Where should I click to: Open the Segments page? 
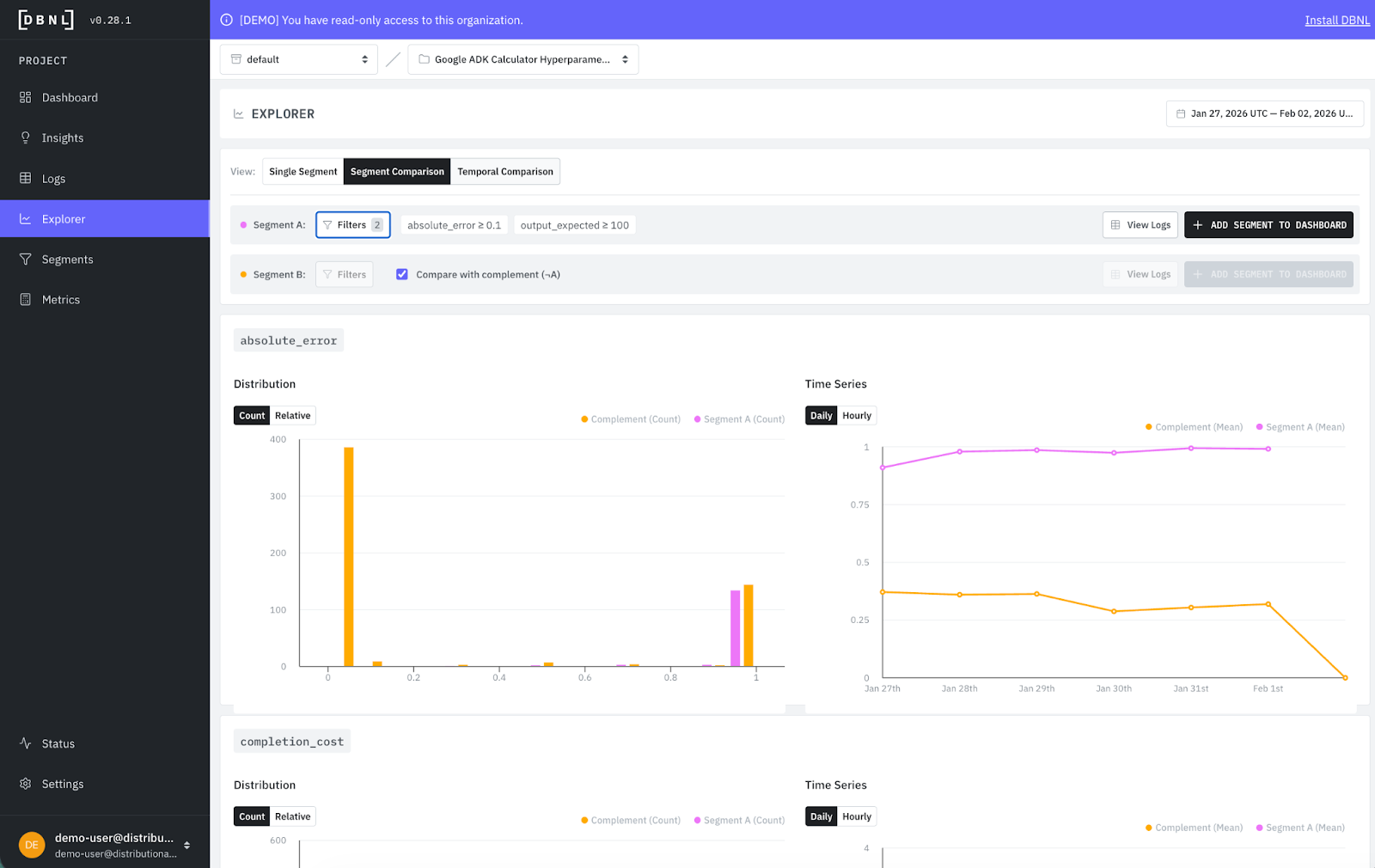(x=105, y=260)
